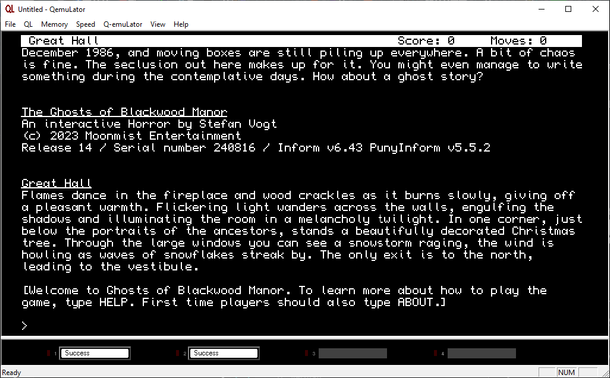Click '(c) 2023 Moonmist Entertainment' line
The image size is (610, 378).
click(131, 136)
